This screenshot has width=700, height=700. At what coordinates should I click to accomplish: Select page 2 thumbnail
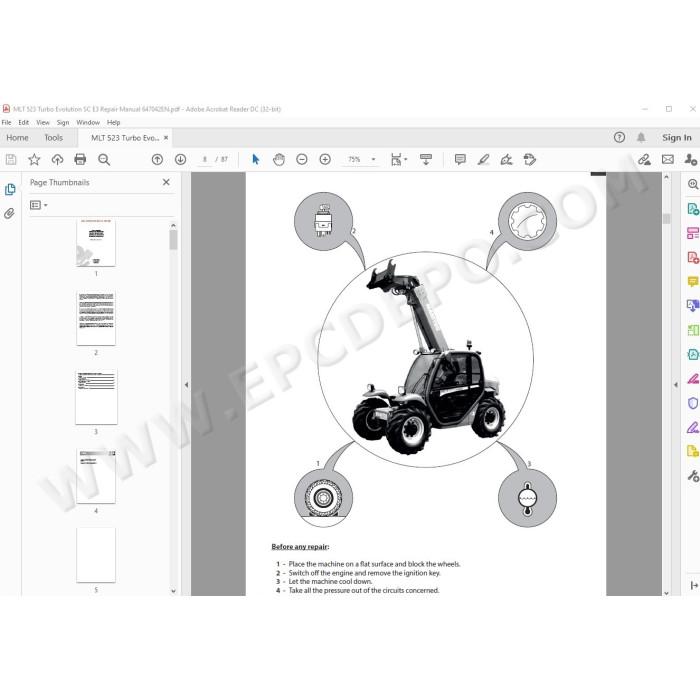point(96,318)
